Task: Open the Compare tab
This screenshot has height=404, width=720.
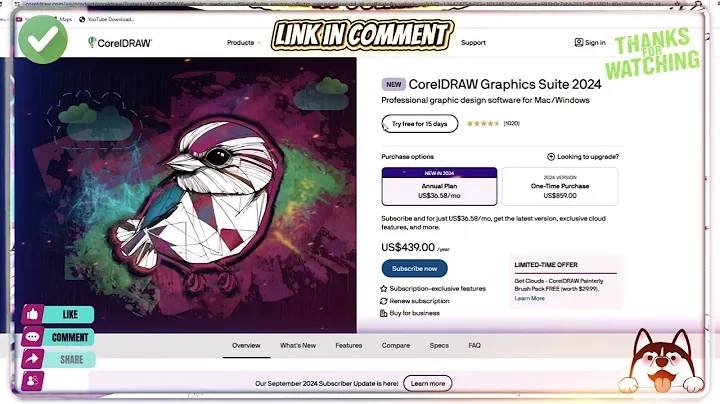Action: [x=395, y=345]
